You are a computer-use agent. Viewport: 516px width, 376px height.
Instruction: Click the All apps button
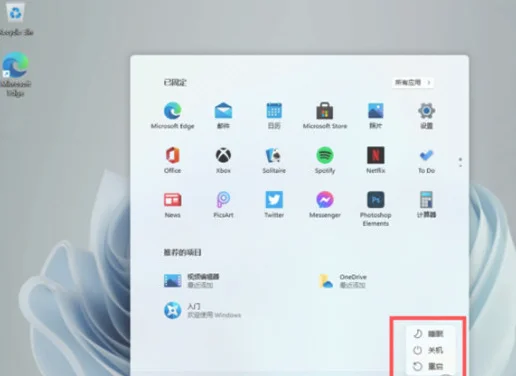(x=413, y=82)
